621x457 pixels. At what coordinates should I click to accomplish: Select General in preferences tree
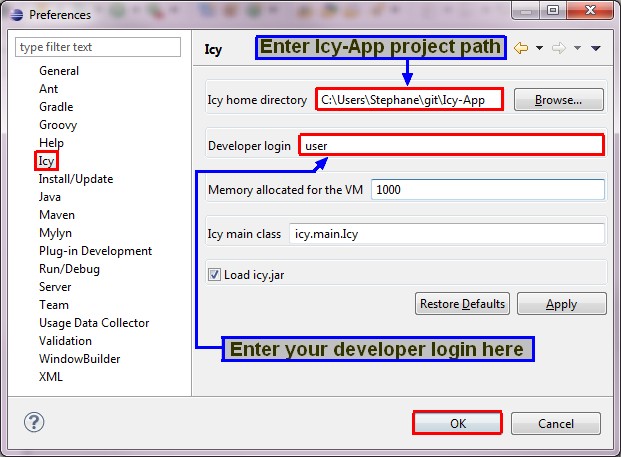click(x=59, y=71)
